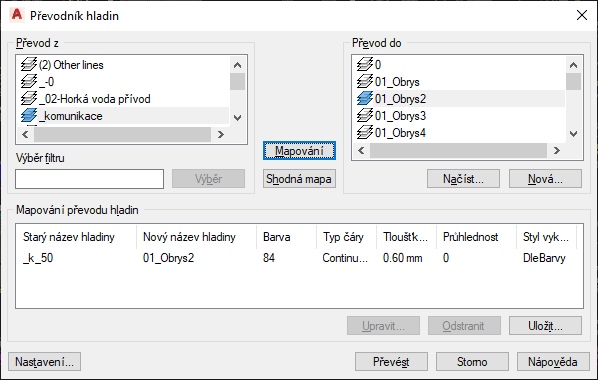Viewport: 598px width, 380px height.
Task: Click the _-0 layer icon
Action: [29, 81]
